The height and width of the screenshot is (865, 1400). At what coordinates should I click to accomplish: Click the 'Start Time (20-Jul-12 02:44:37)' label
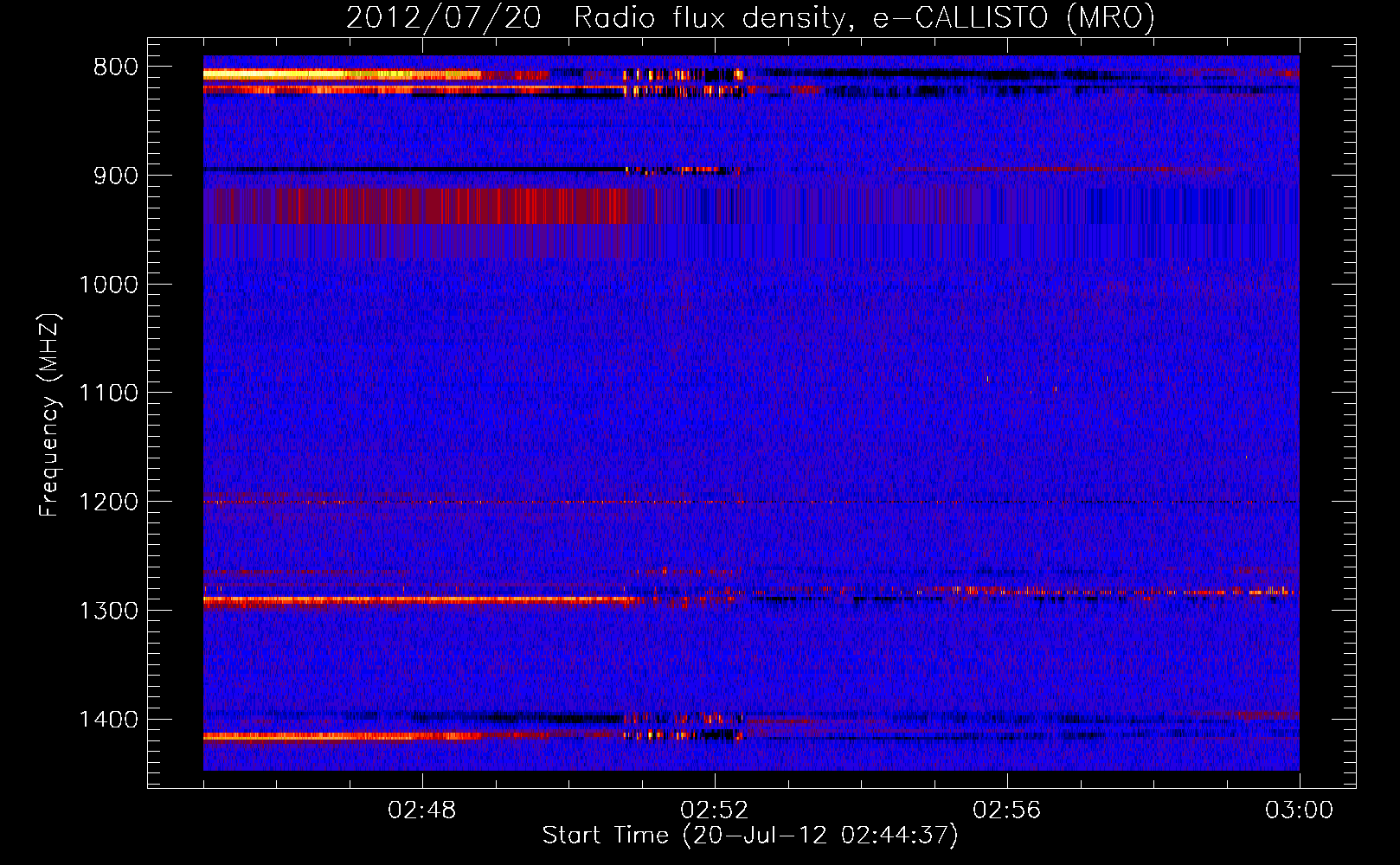(750, 836)
